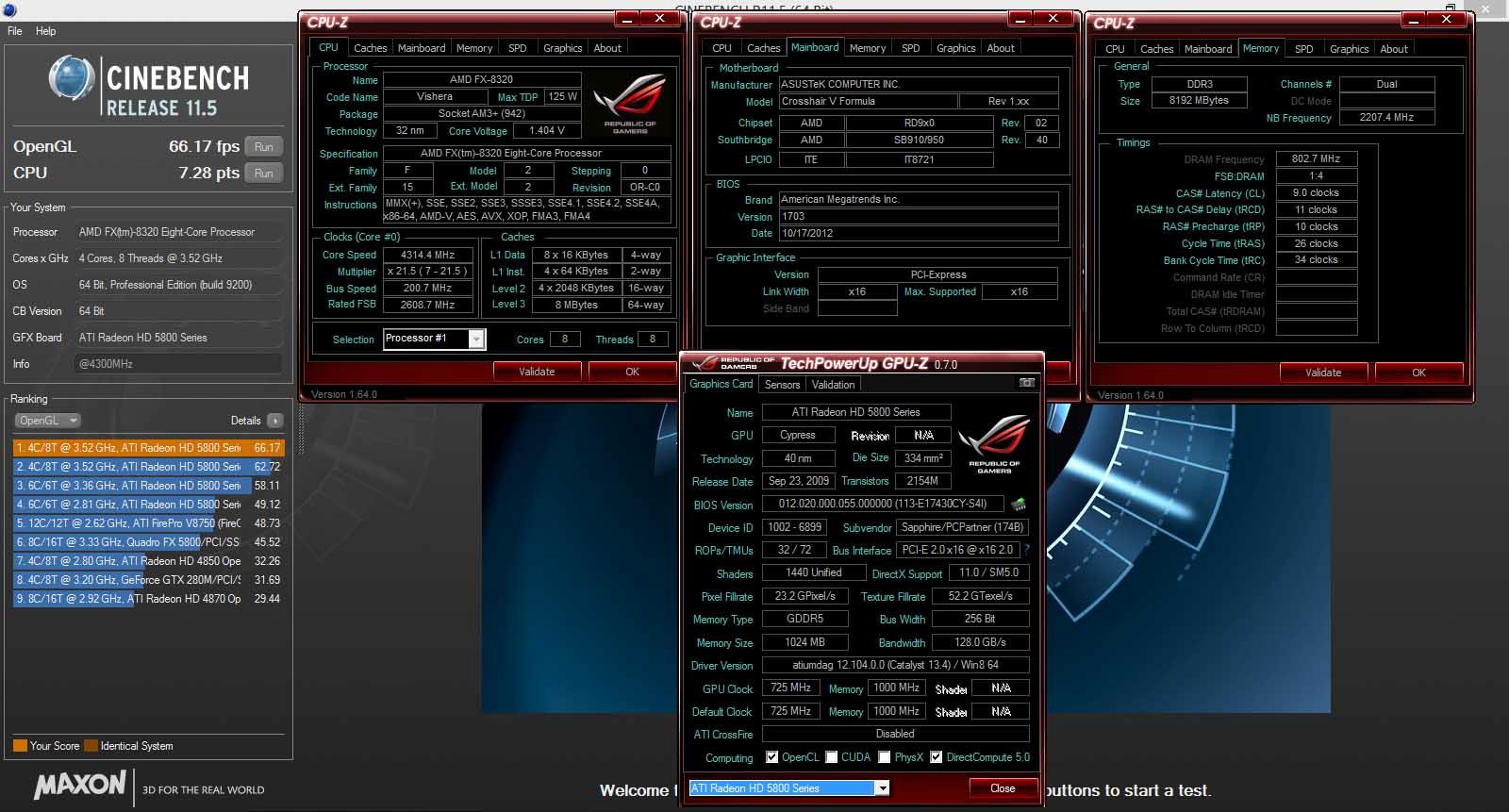Close the CPU-Z window showing the Mainboard tab
This screenshot has height=812, width=1509.
tap(1053, 18)
